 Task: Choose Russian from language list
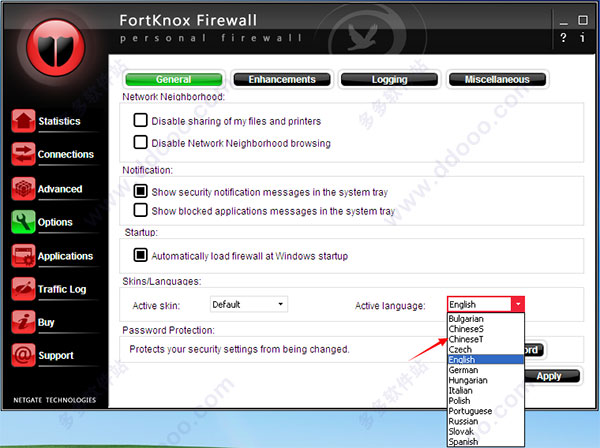[486, 421]
